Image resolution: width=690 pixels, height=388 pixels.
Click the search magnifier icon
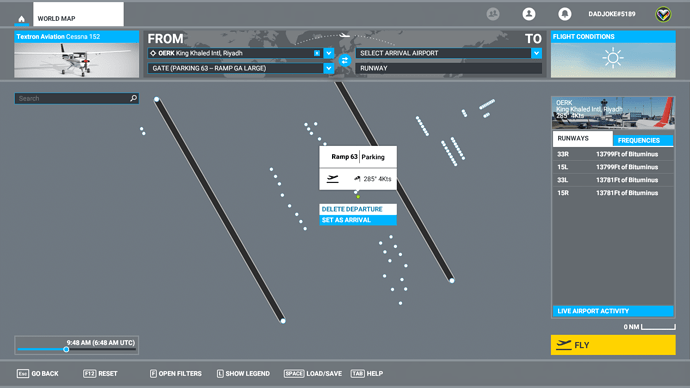pos(133,98)
